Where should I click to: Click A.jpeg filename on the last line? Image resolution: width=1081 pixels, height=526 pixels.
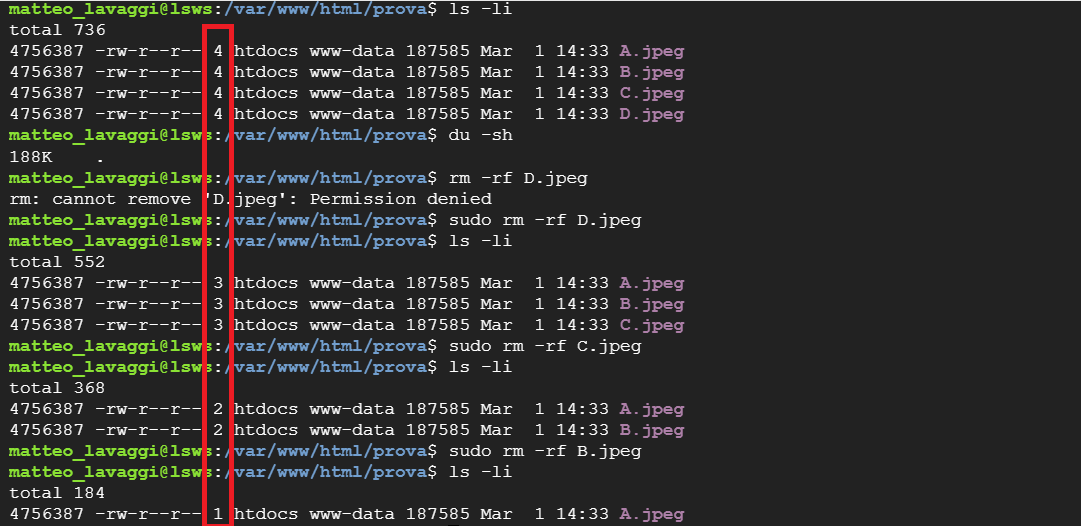[651, 514]
